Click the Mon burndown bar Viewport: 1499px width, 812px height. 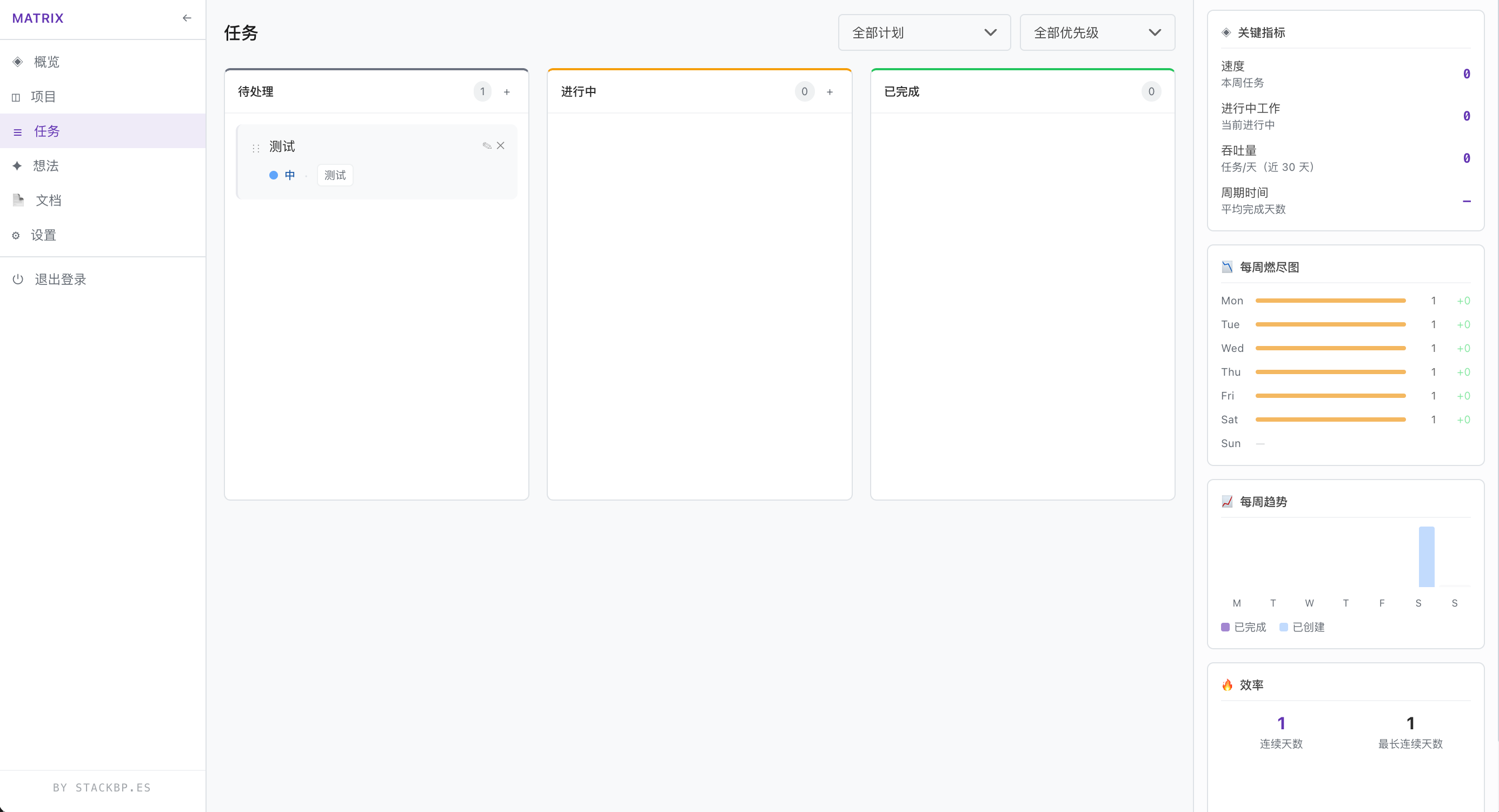[1330, 301]
